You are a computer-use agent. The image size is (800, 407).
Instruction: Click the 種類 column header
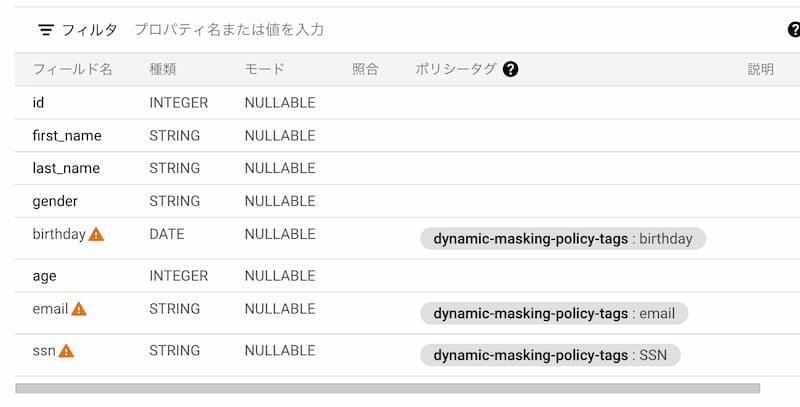(163, 69)
